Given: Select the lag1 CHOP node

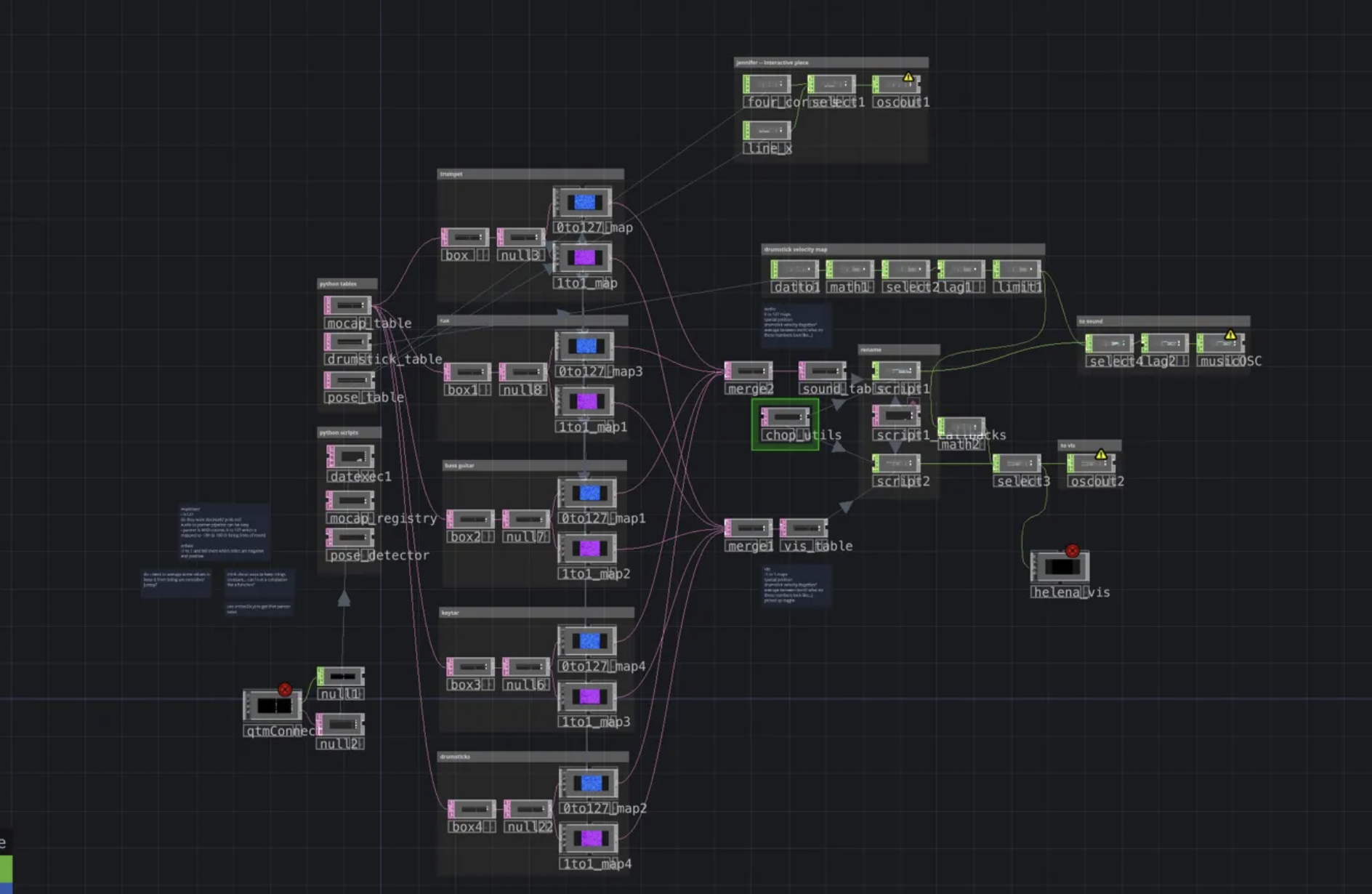Looking at the screenshot, I should coord(961,269).
